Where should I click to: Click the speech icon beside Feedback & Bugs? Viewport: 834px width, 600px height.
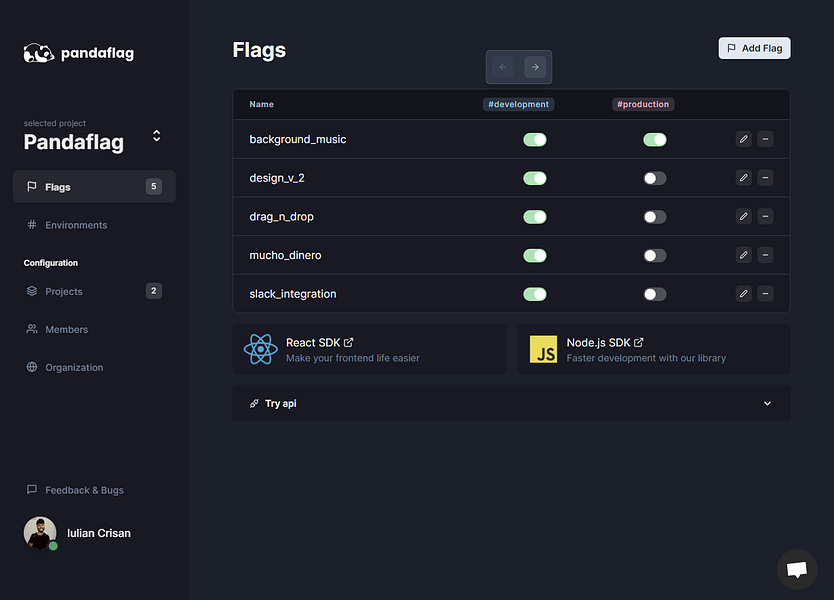click(32, 489)
